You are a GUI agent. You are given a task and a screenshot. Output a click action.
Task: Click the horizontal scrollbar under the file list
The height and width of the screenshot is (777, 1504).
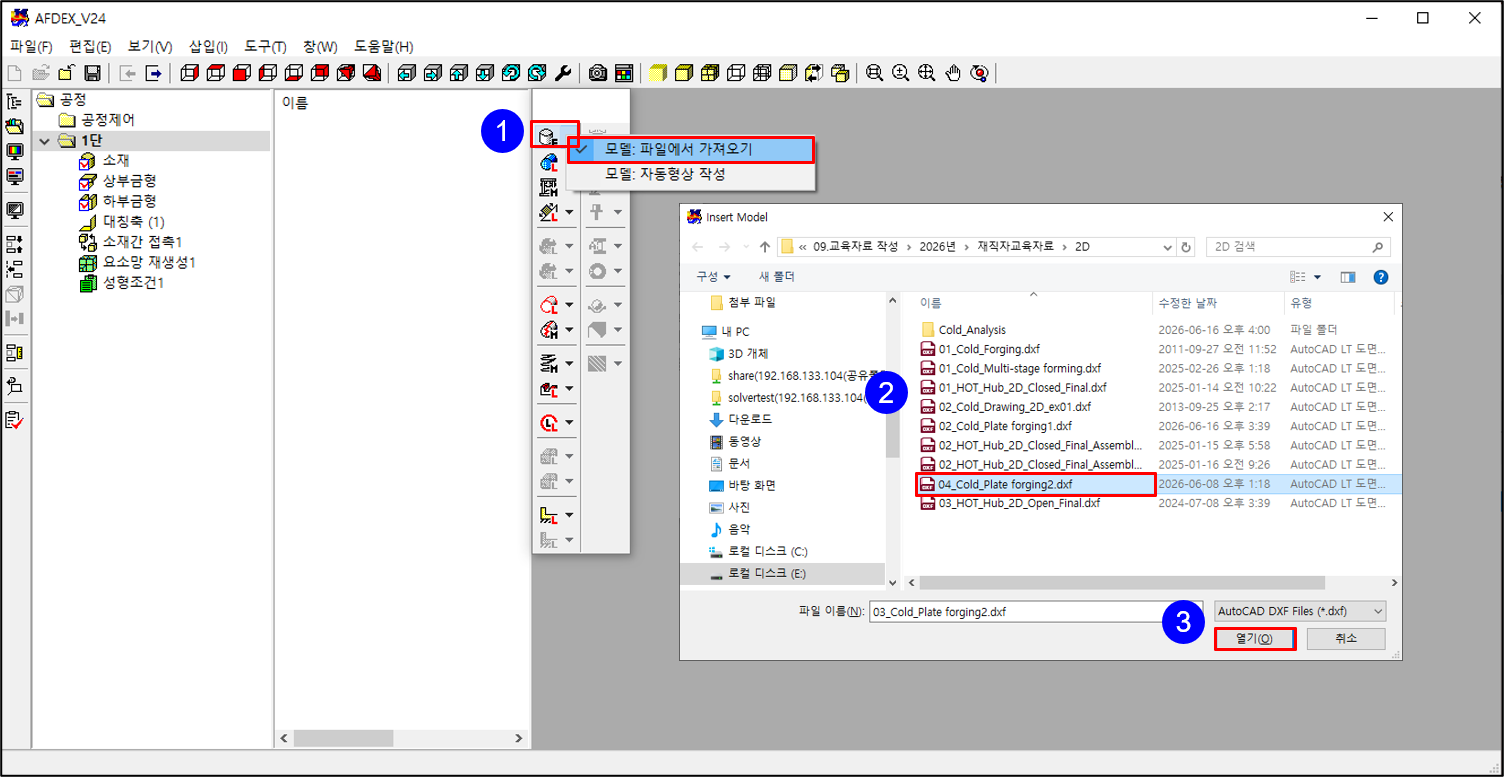pos(1122,582)
